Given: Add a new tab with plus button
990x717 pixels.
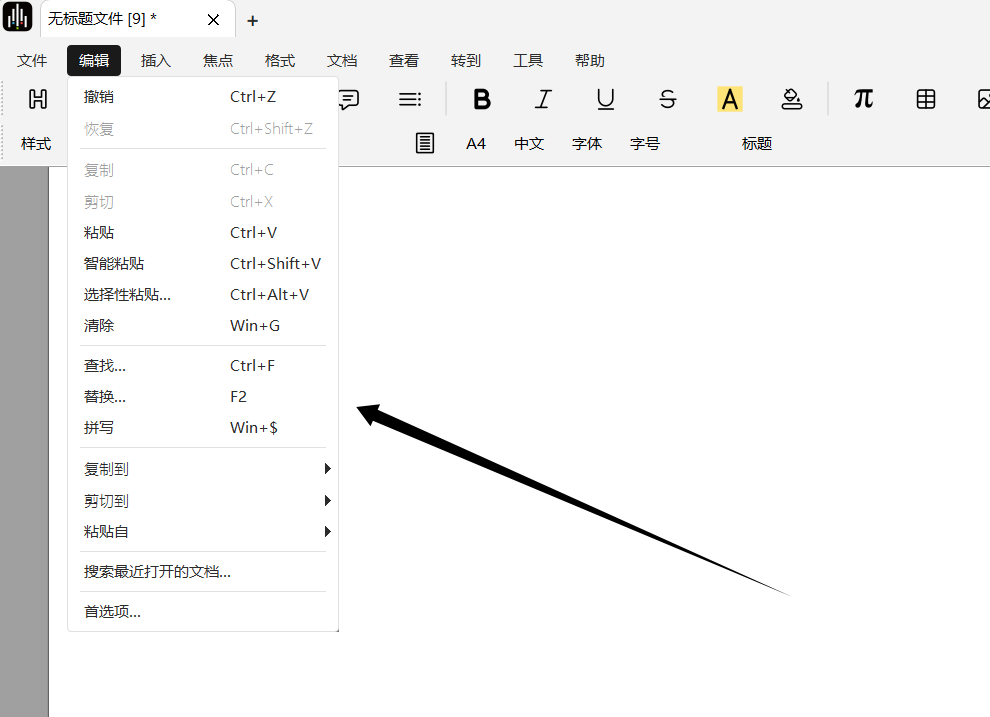Looking at the screenshot, I should pyautogui.click(x=252, y=20).
